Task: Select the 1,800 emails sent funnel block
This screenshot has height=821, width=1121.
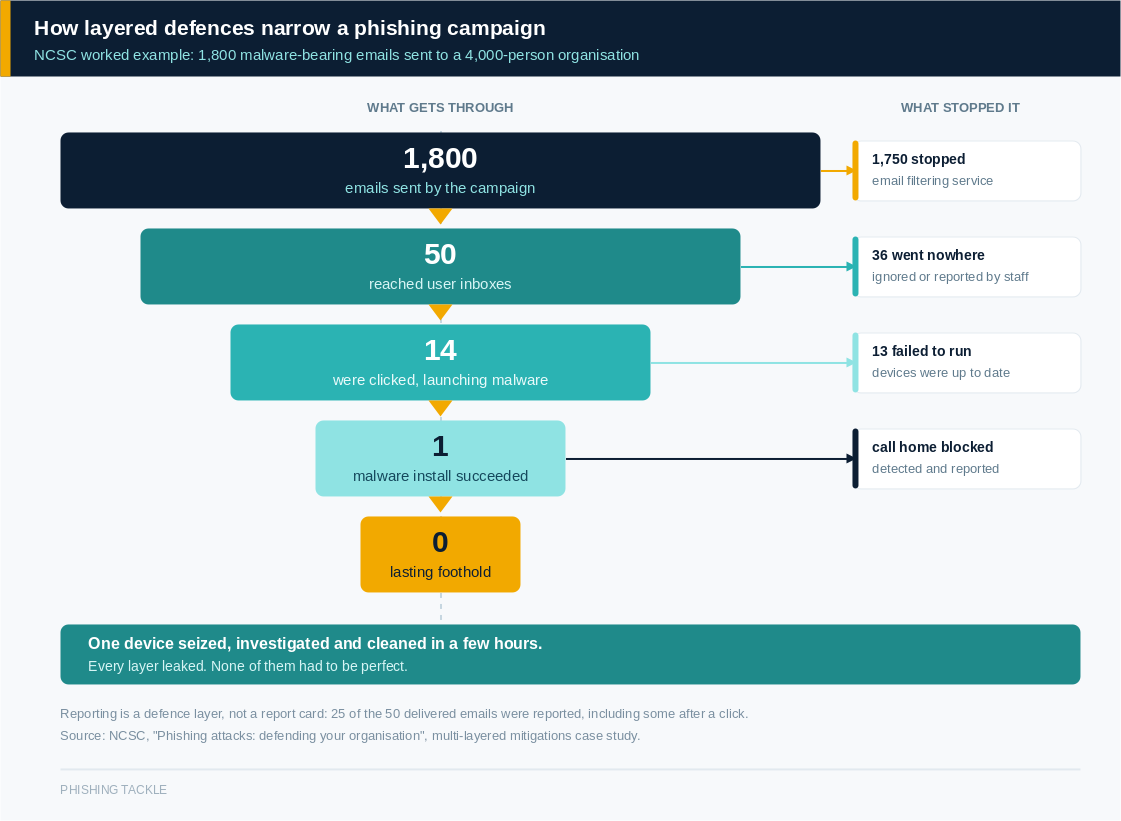Action: pyautogui.click(x=440, y=170)
